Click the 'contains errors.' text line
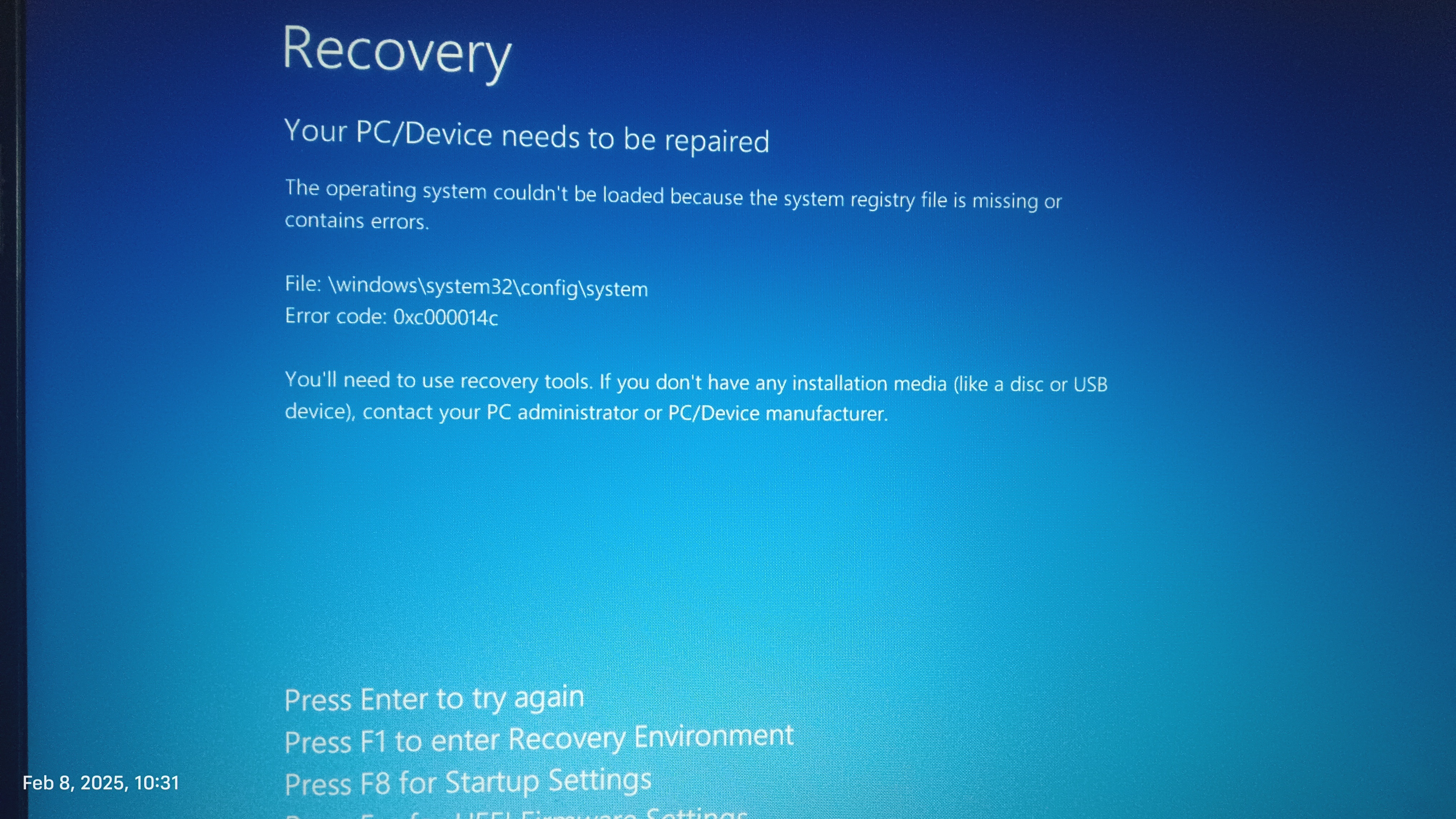 (x=357, y=220)
